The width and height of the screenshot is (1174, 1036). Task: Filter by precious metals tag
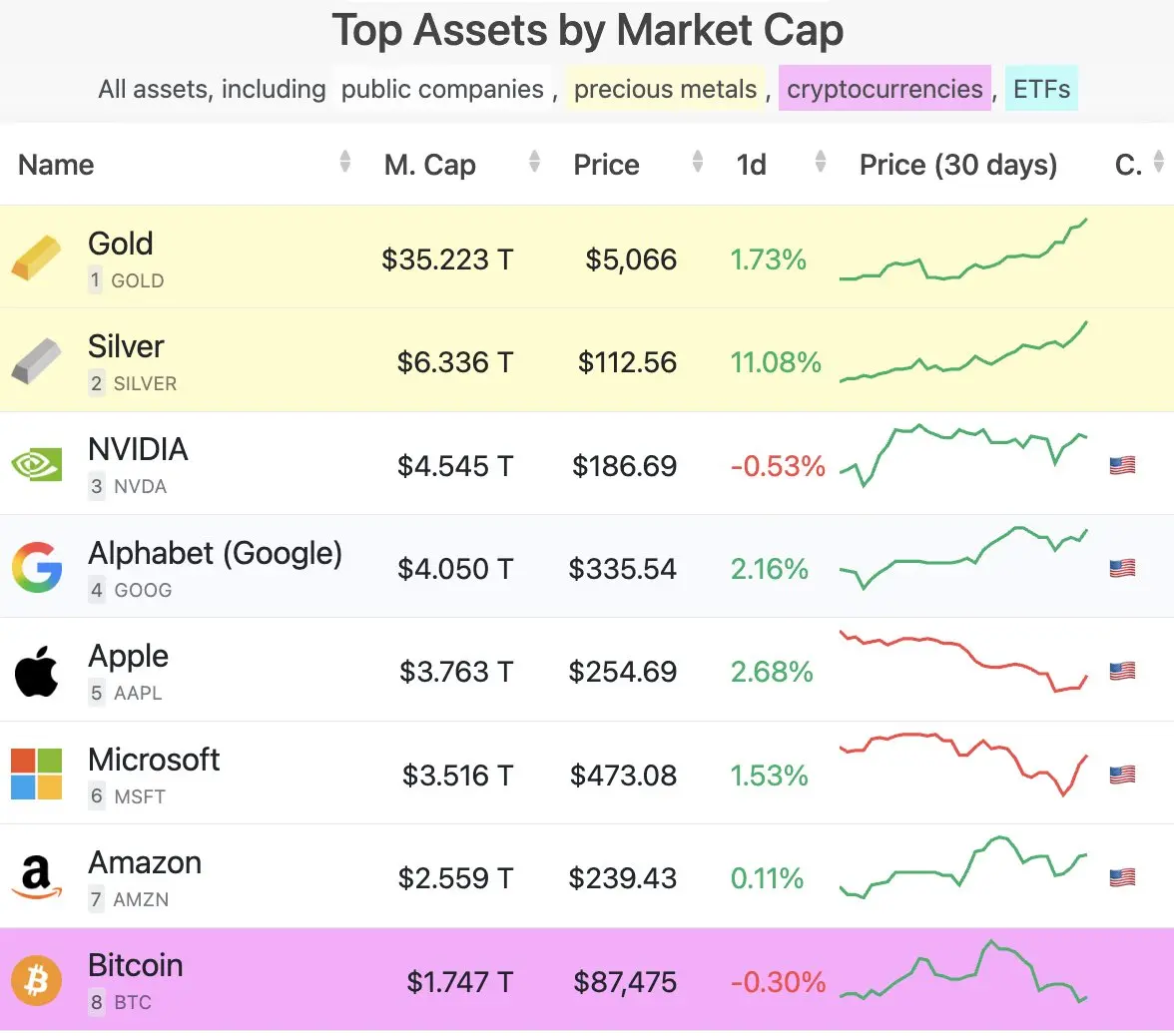pos(665,89)
